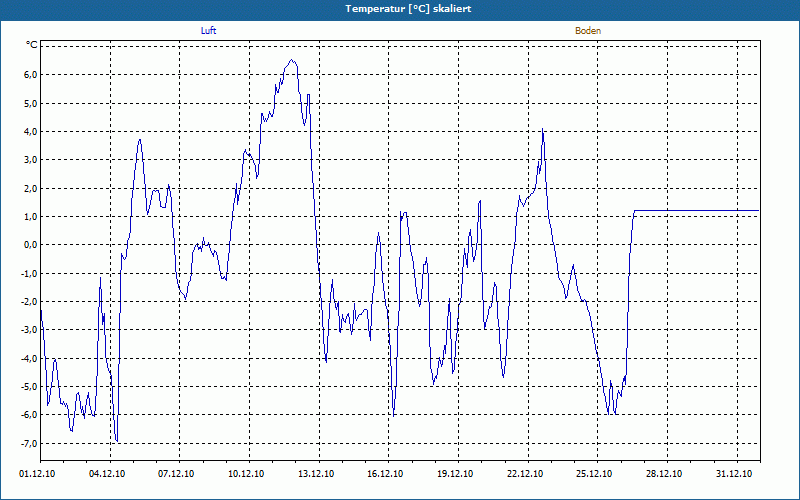
Task: Click the lowest dip near -7,0 on 04.12.10
Action: (x=117, y=441)
